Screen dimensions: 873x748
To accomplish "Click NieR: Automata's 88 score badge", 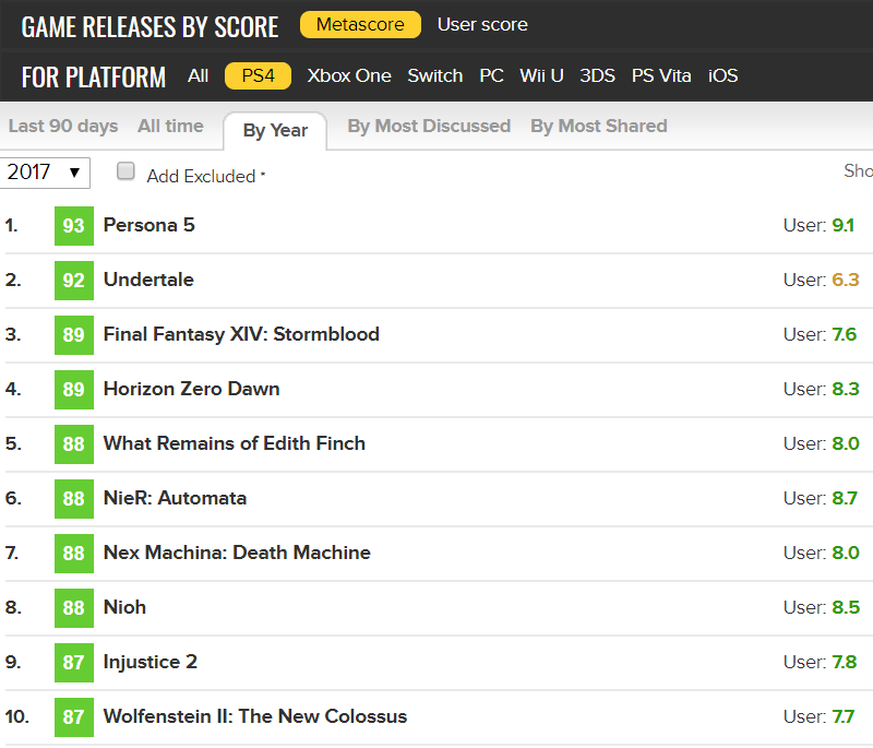I will click(x=74, y=498).
